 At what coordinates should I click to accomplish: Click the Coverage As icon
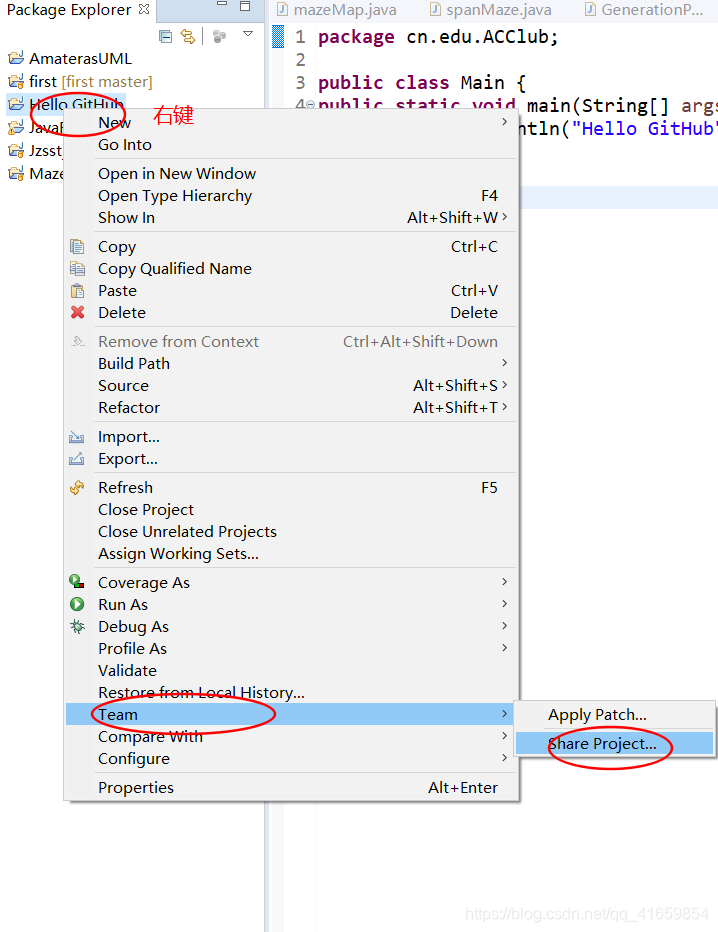pos(77,582)
